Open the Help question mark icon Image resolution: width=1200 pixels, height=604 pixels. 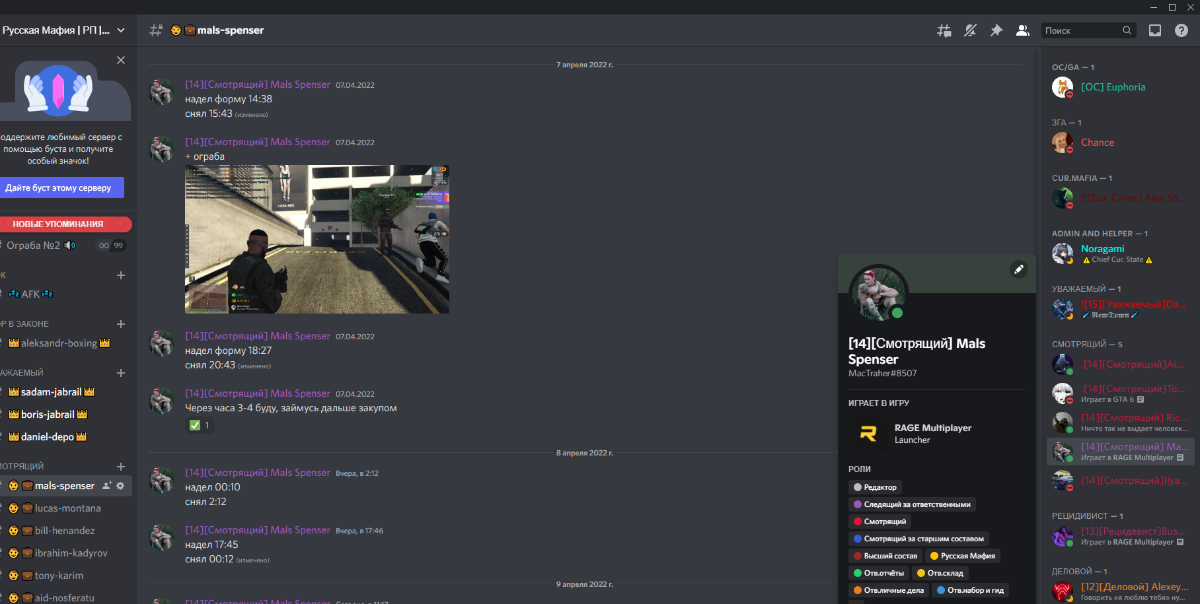(x=1181, y=30)
